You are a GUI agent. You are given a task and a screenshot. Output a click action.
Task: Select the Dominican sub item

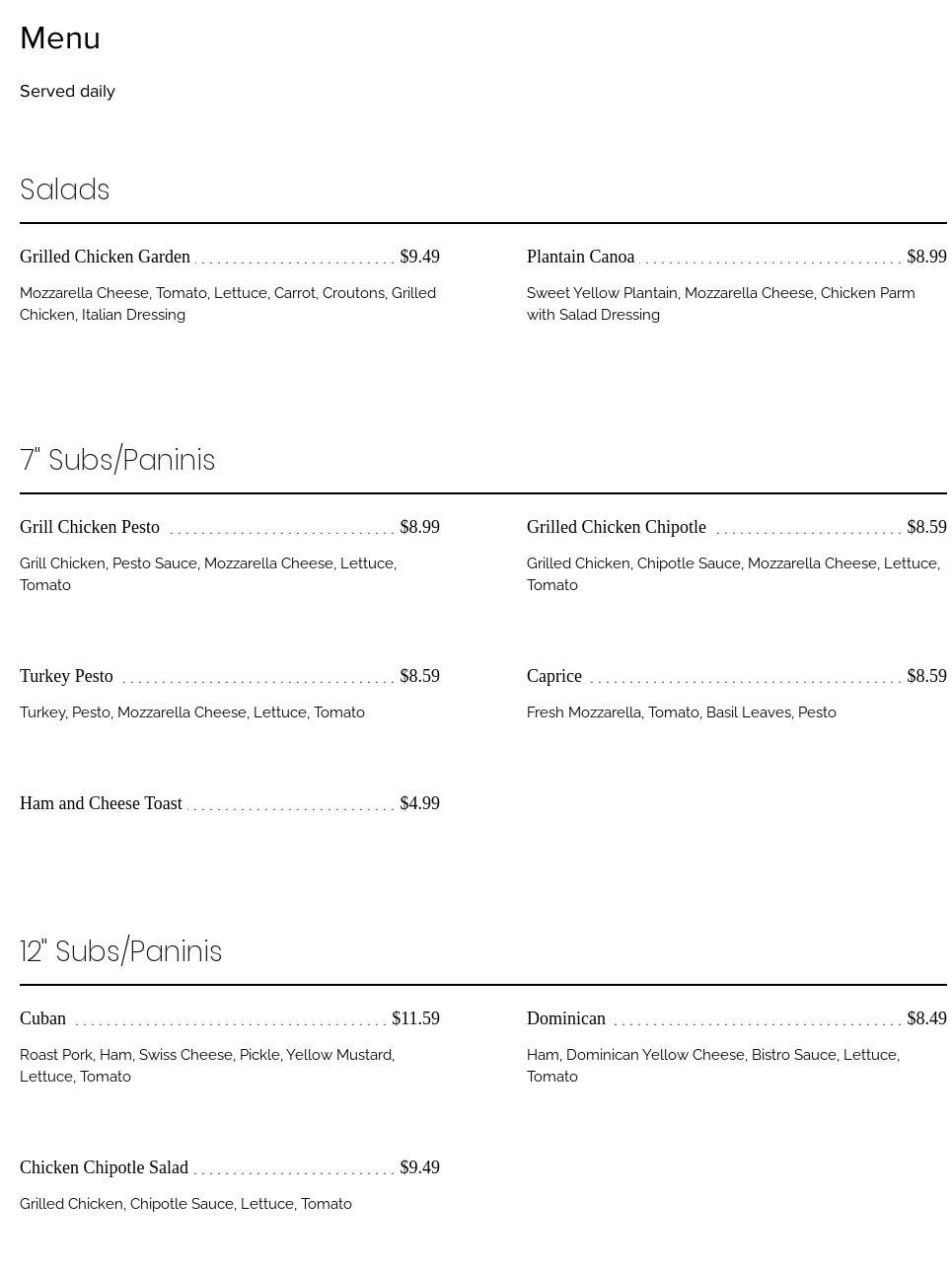[566, 1018]
